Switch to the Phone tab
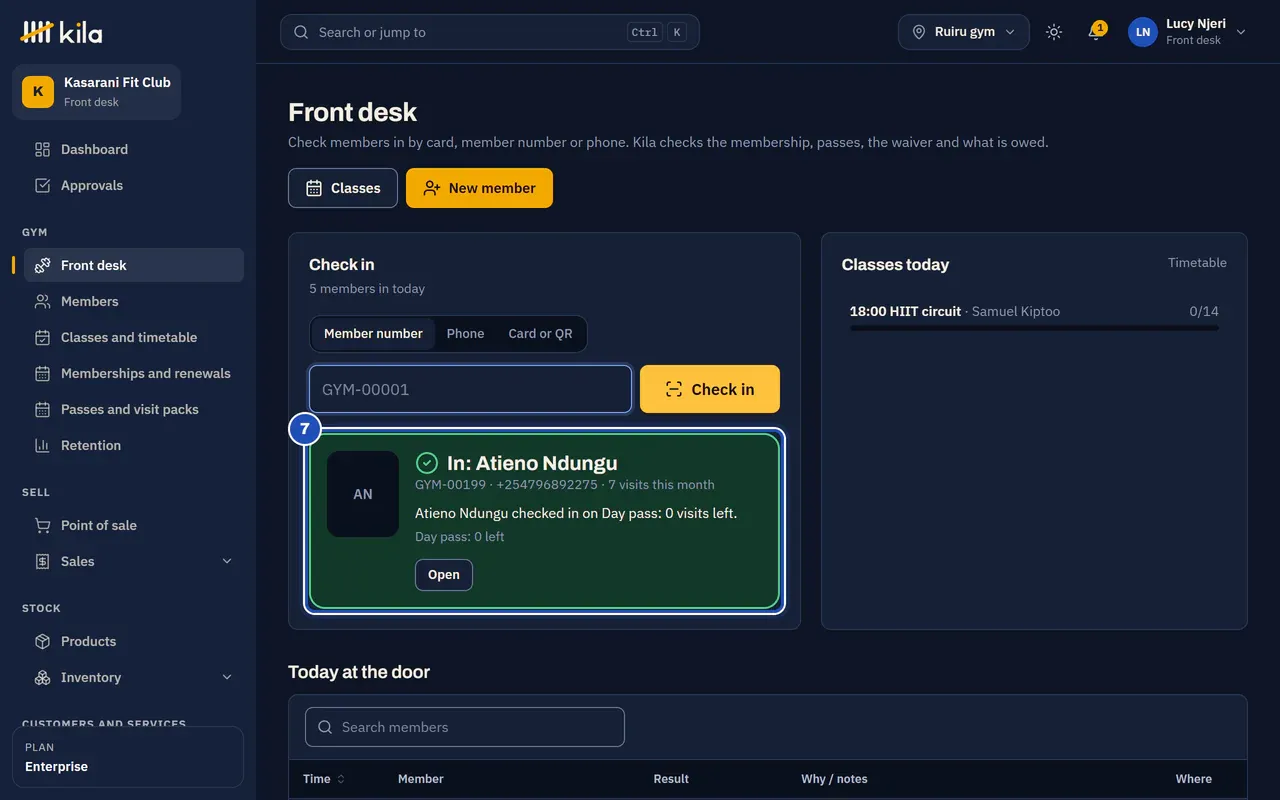 (x=465, y=334)
